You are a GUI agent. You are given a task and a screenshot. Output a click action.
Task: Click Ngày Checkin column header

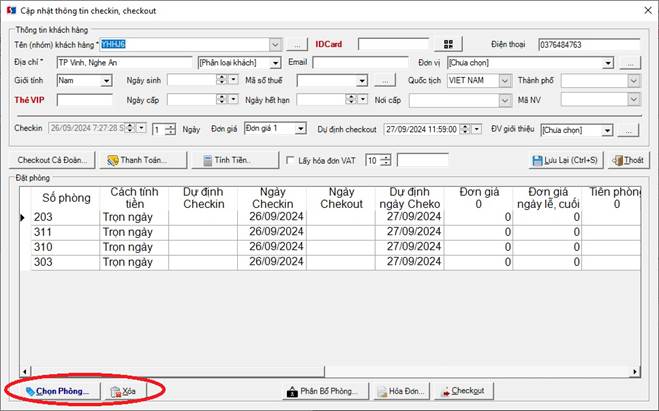(x=272, y=198)
